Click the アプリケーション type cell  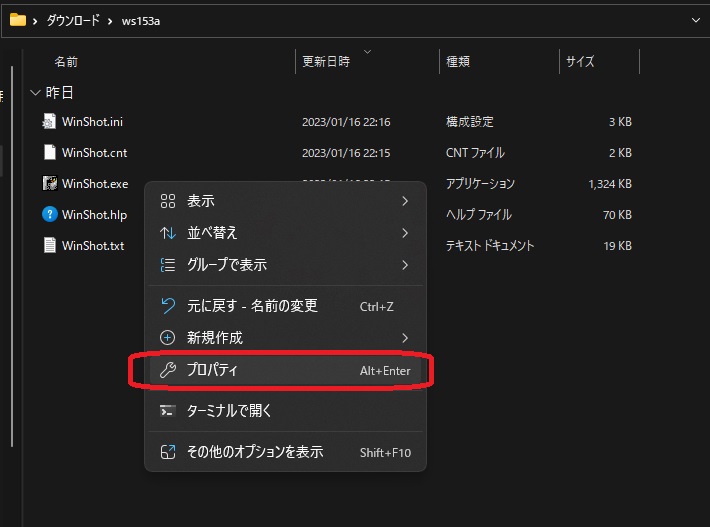coord(480,184)
